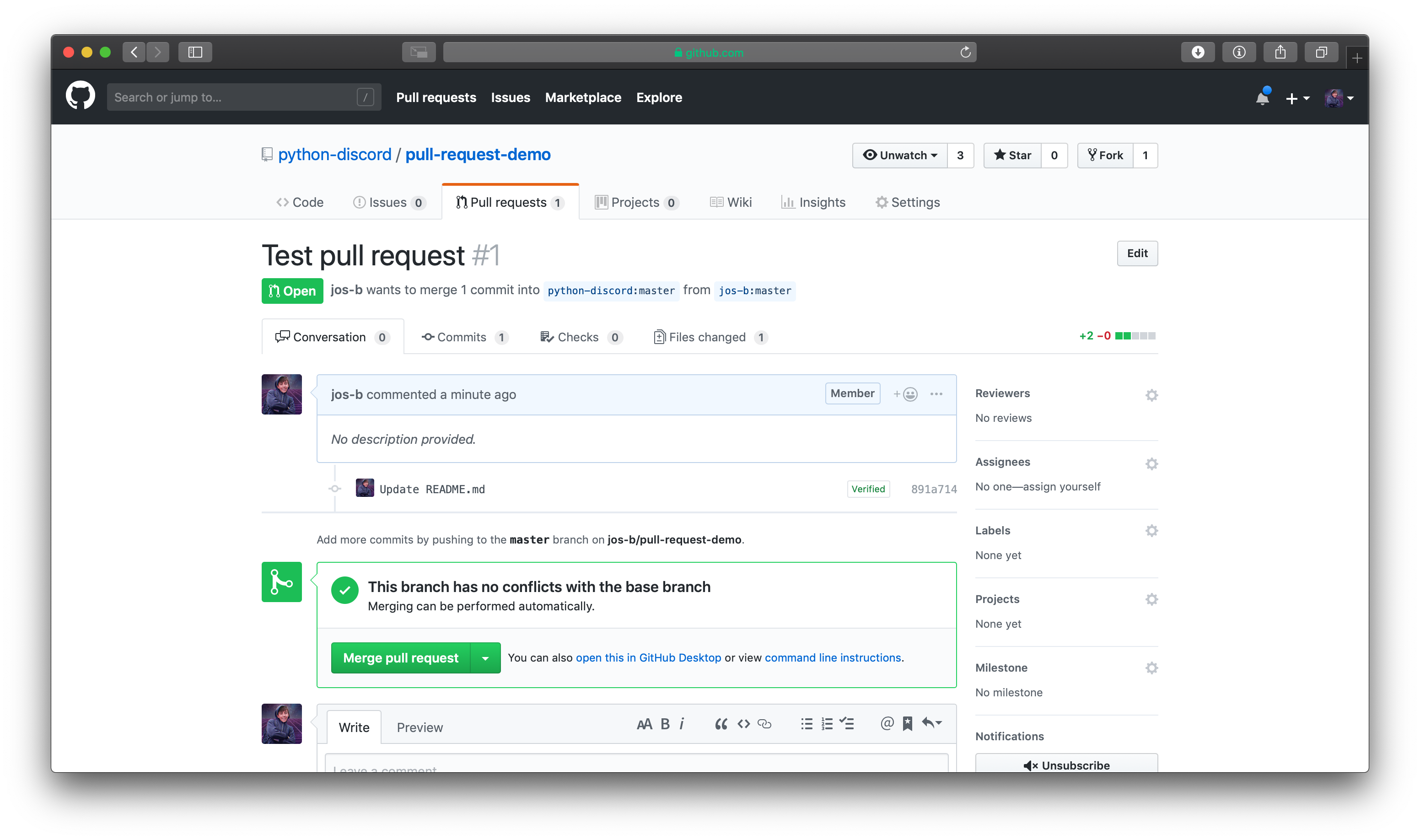Add header text with the AA icon

click(644, 724)
